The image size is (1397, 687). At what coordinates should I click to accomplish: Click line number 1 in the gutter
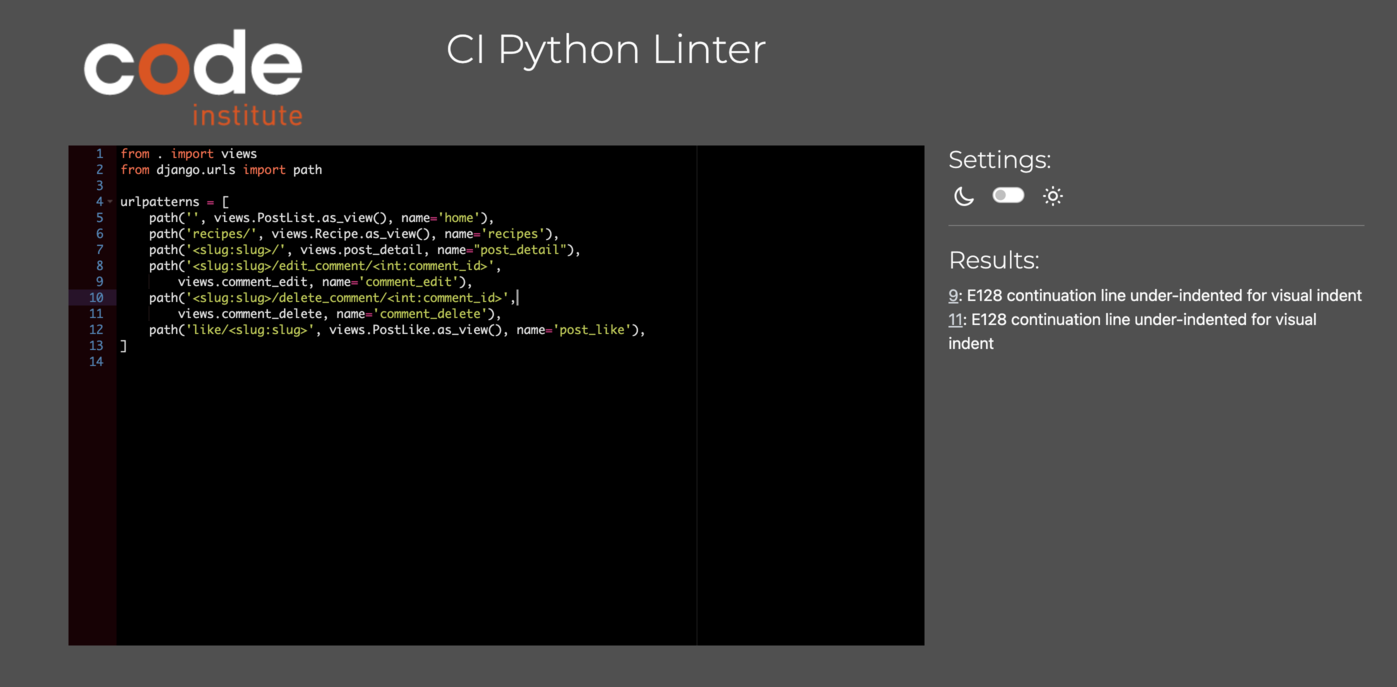99,154
